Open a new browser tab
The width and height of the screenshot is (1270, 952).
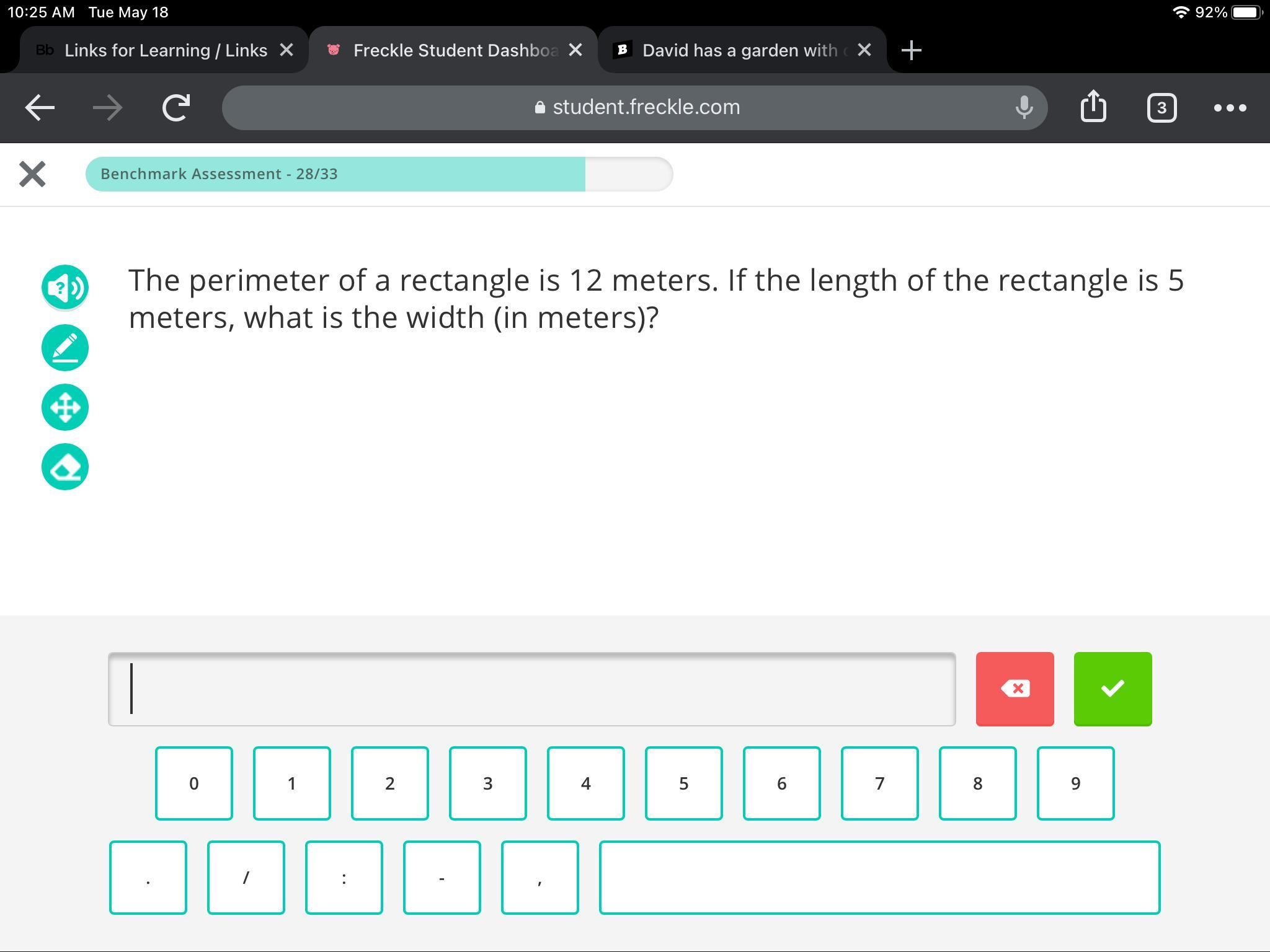911,50
